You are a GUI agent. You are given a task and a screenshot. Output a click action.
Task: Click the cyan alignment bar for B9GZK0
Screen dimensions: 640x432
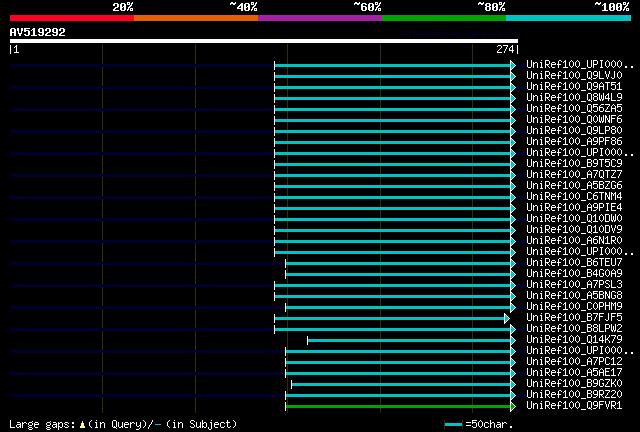(401, 384)
